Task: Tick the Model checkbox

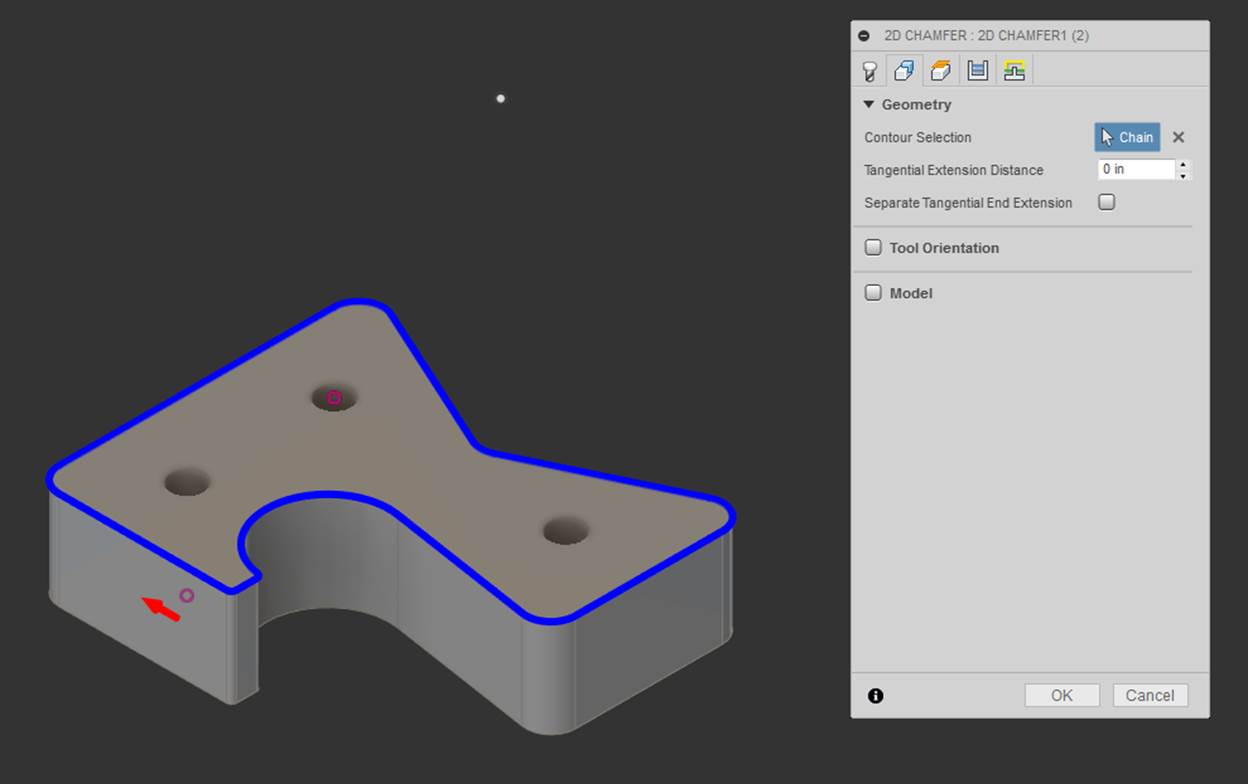Action: (x=873, y=293)
